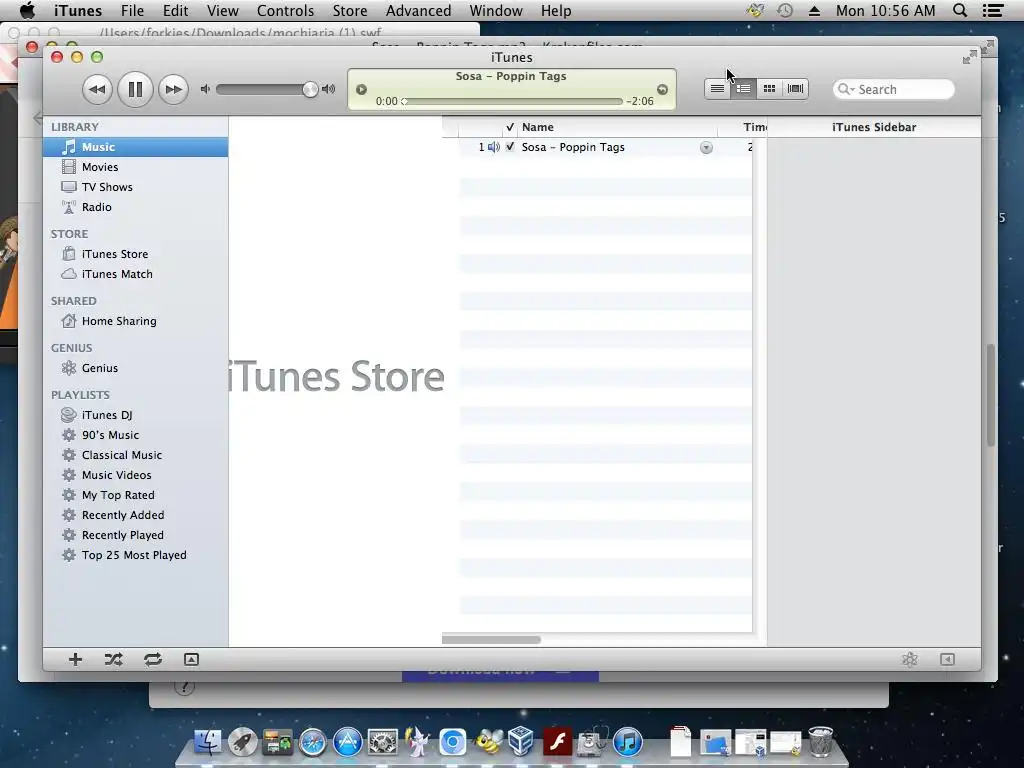Toggle shuffle mode
The width and height of the screenshot is (1024, 768).
point(114,660)
